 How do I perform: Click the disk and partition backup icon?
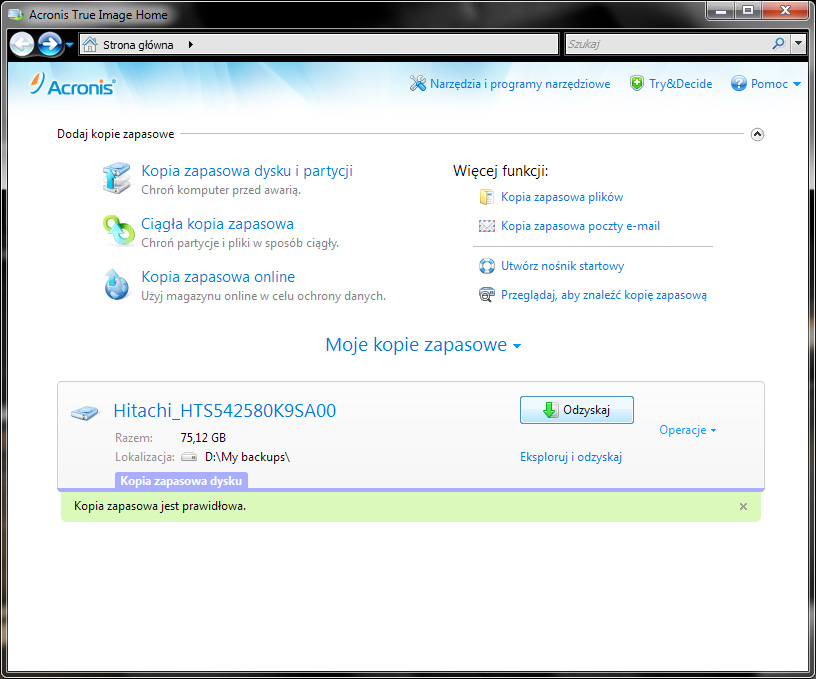pyautogui.click(x=117, y=178)
